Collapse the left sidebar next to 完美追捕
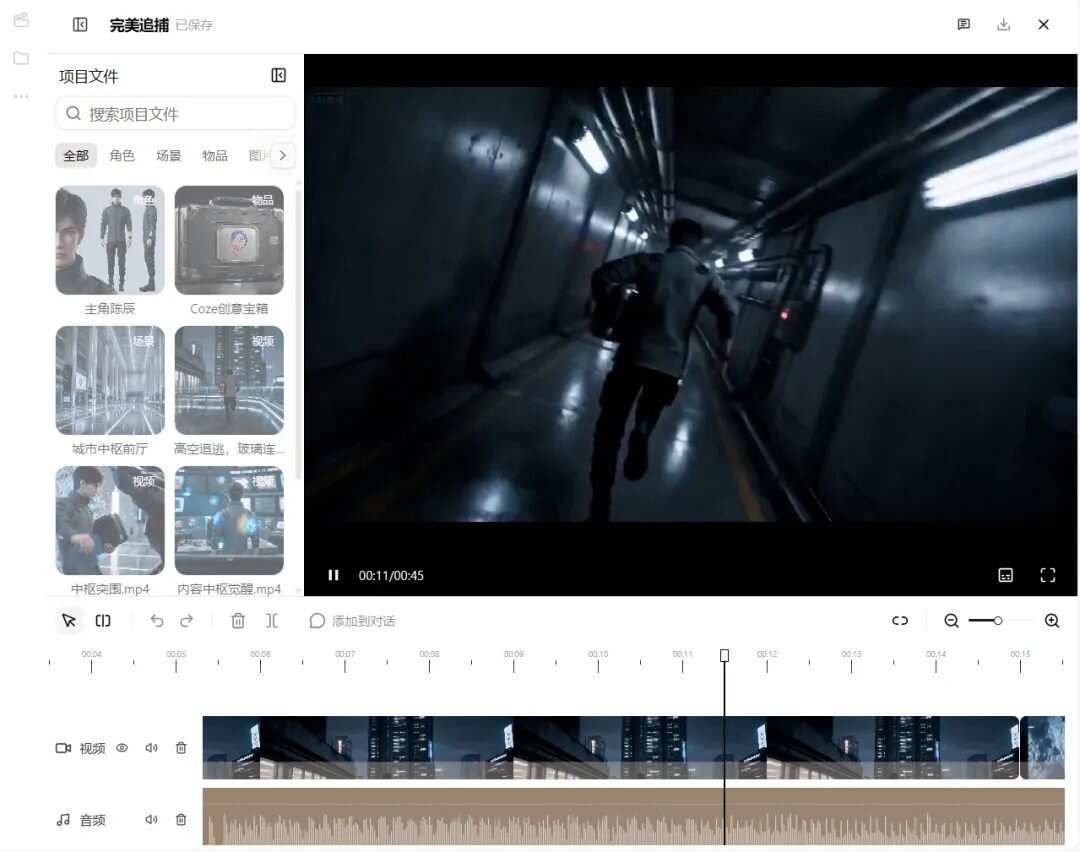 [x=80, y=25]
